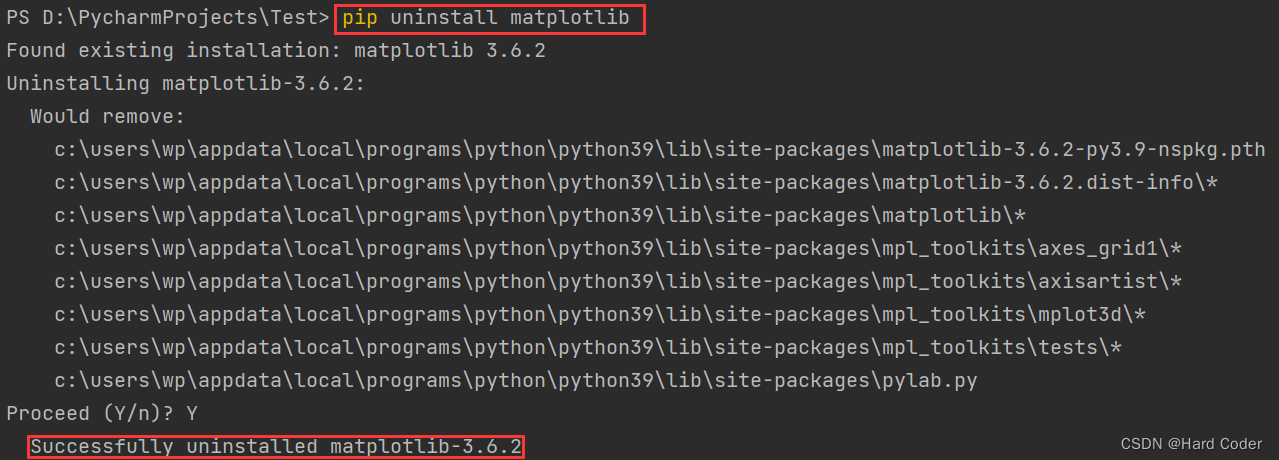Select the Found existing installation line
Viewport: 1279px width, 460px height.
point(275,51)
